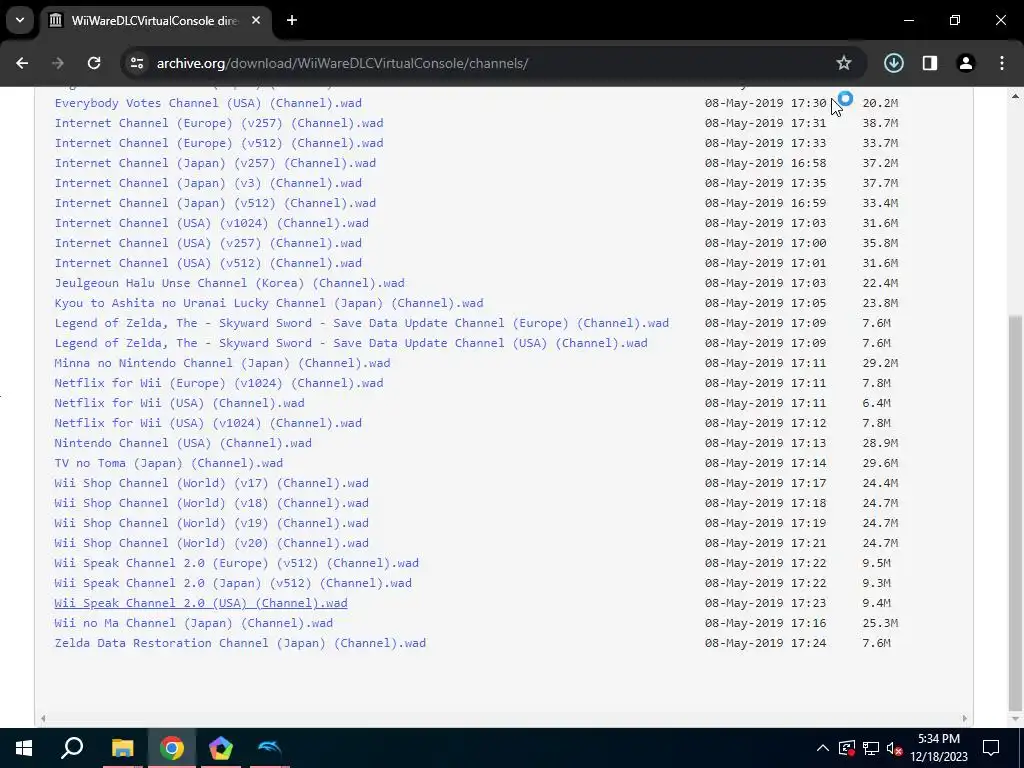
Task: Download Wii Speak Channel 2.0 (USA) wad
Action: tap(200, 603)
